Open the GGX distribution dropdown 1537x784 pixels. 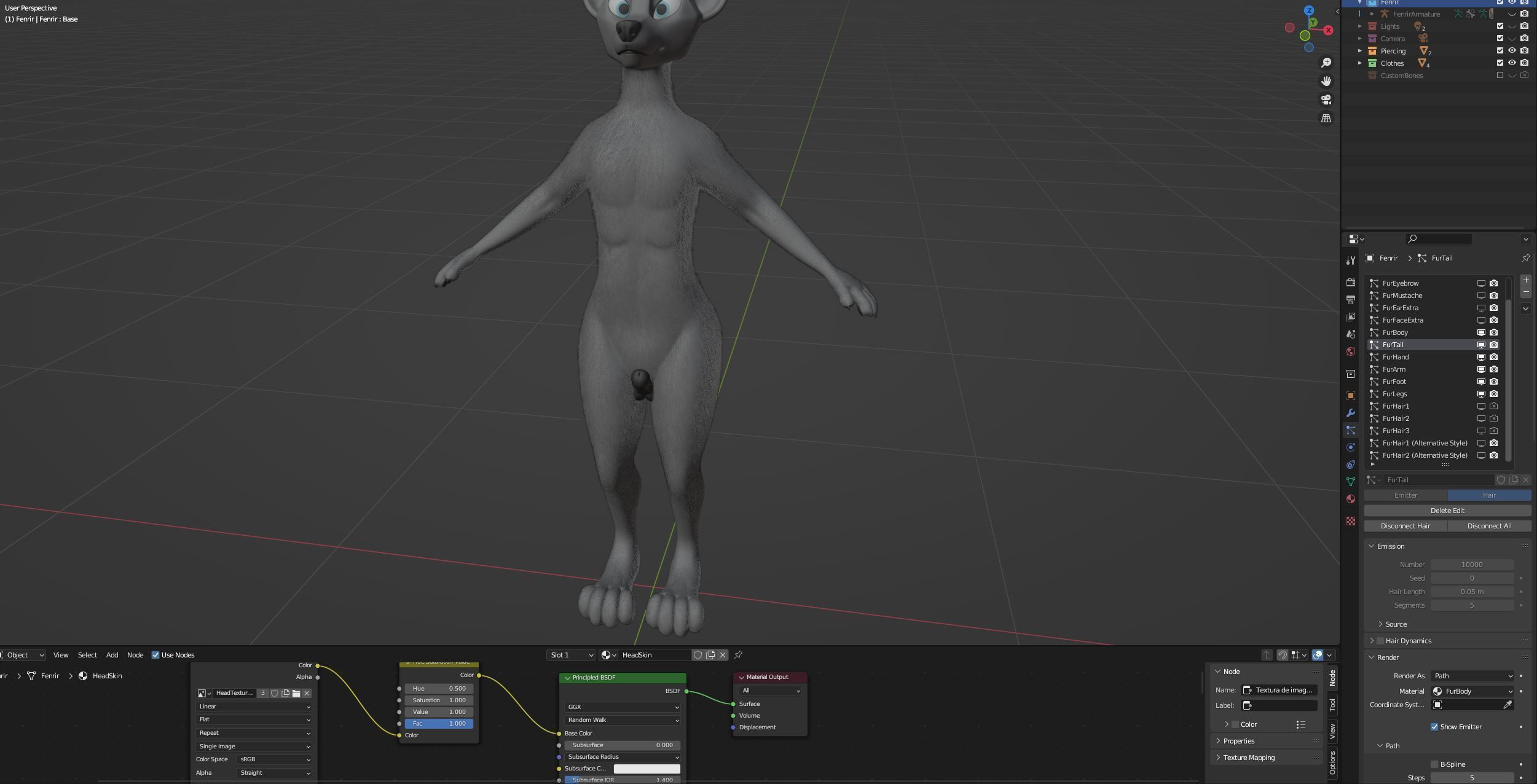(623, 707)
